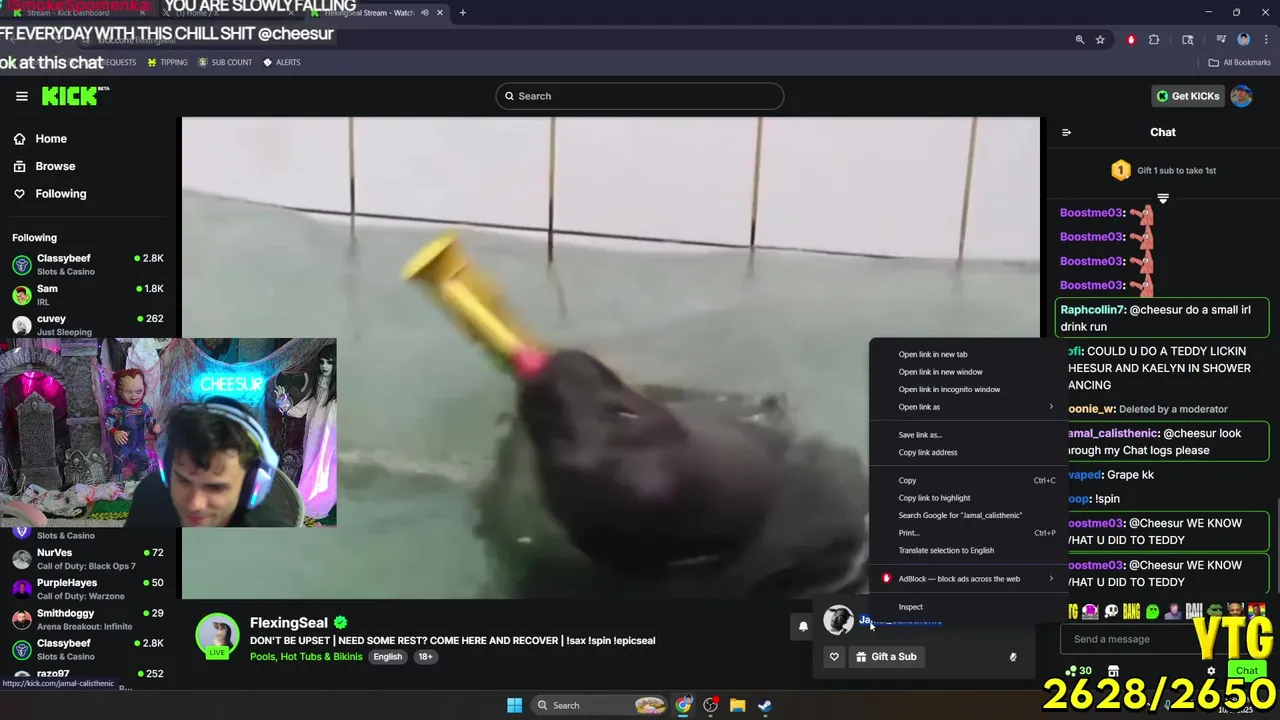1280x720 pixels.
Task: Expand the pinned gift-sub leaderboard chevron
Action: pos(1162,197)
